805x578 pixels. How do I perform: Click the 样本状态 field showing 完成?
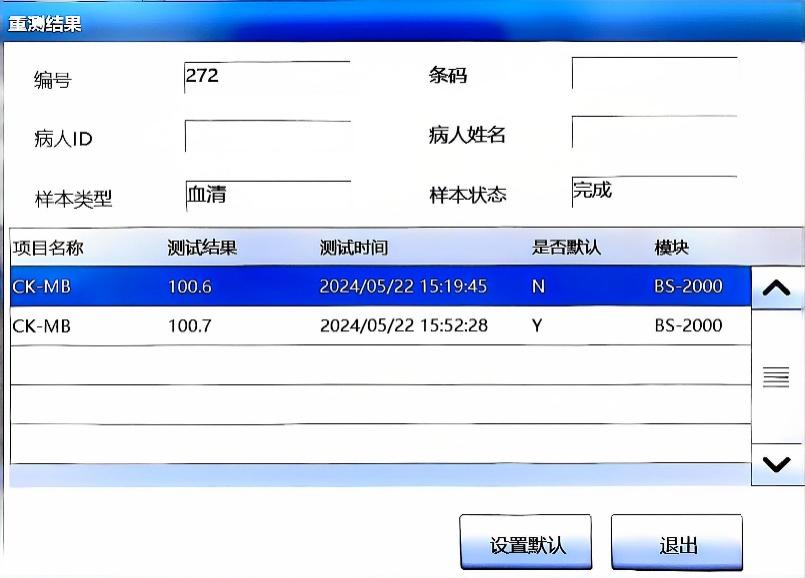pos(654,192)
